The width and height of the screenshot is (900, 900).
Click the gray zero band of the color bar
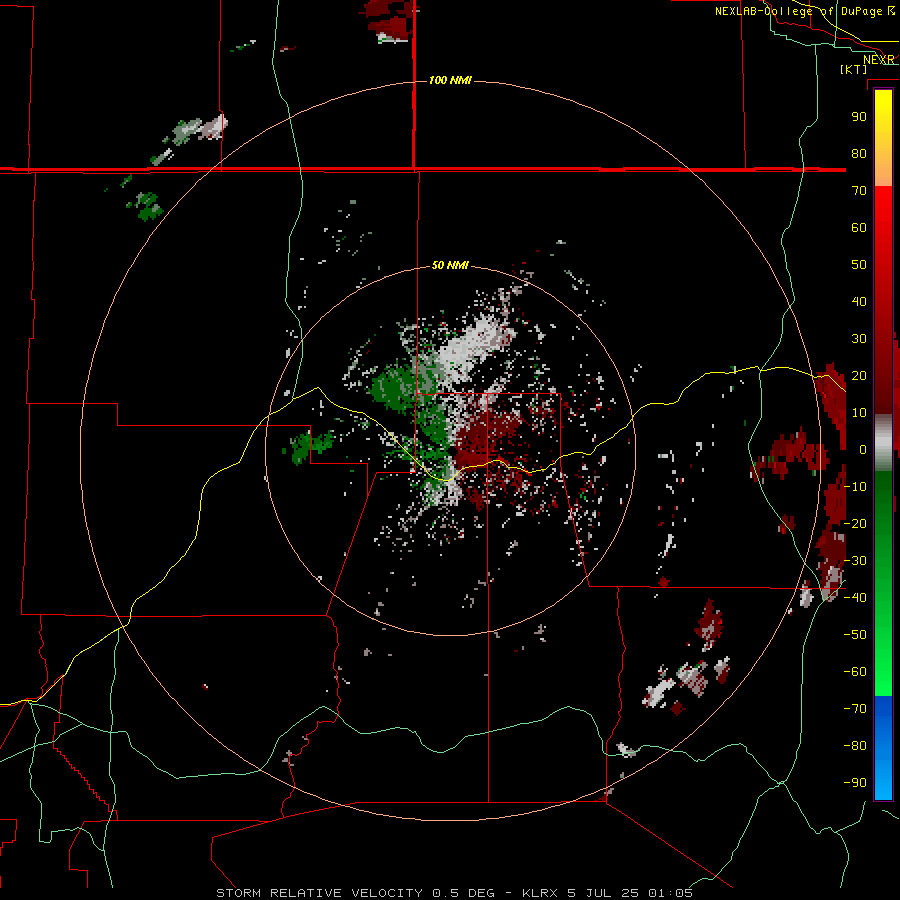[883, 443]
